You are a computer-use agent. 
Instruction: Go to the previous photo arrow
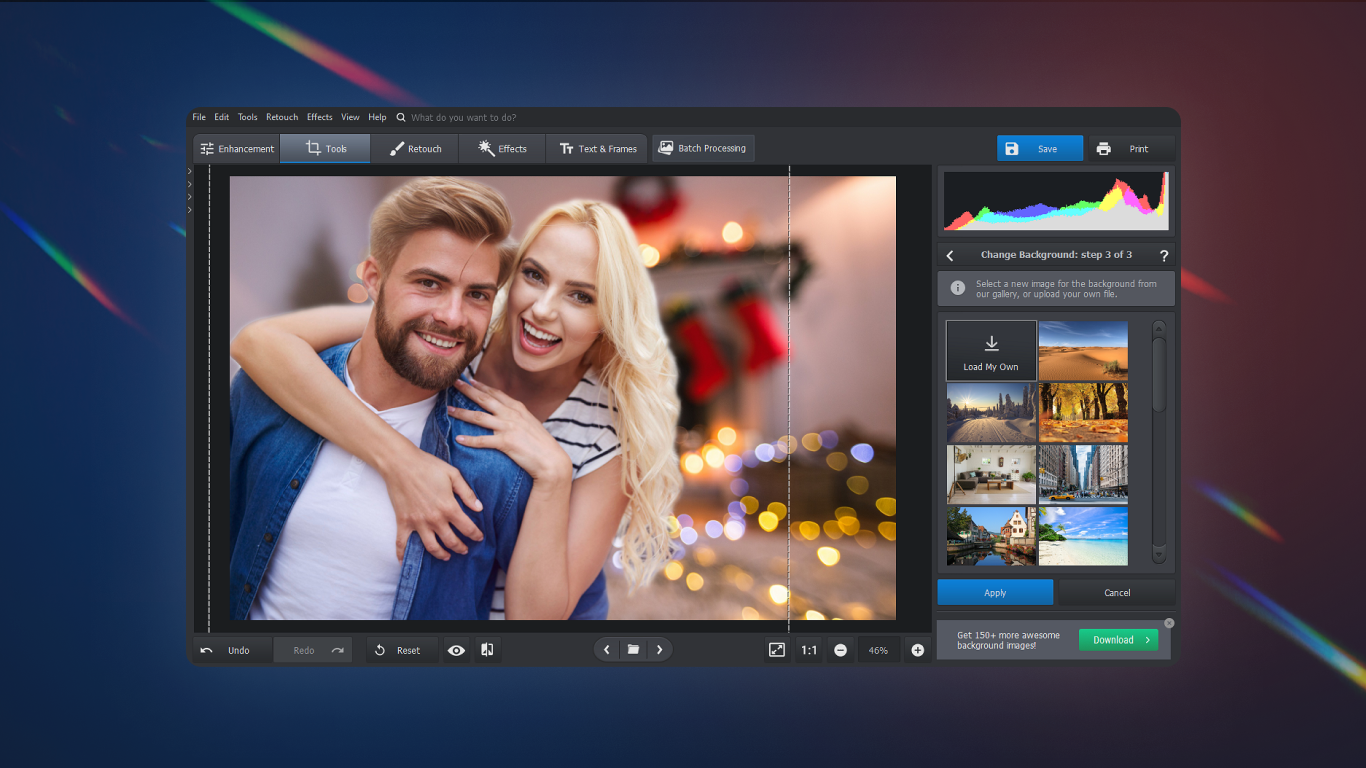click(607, 650)
